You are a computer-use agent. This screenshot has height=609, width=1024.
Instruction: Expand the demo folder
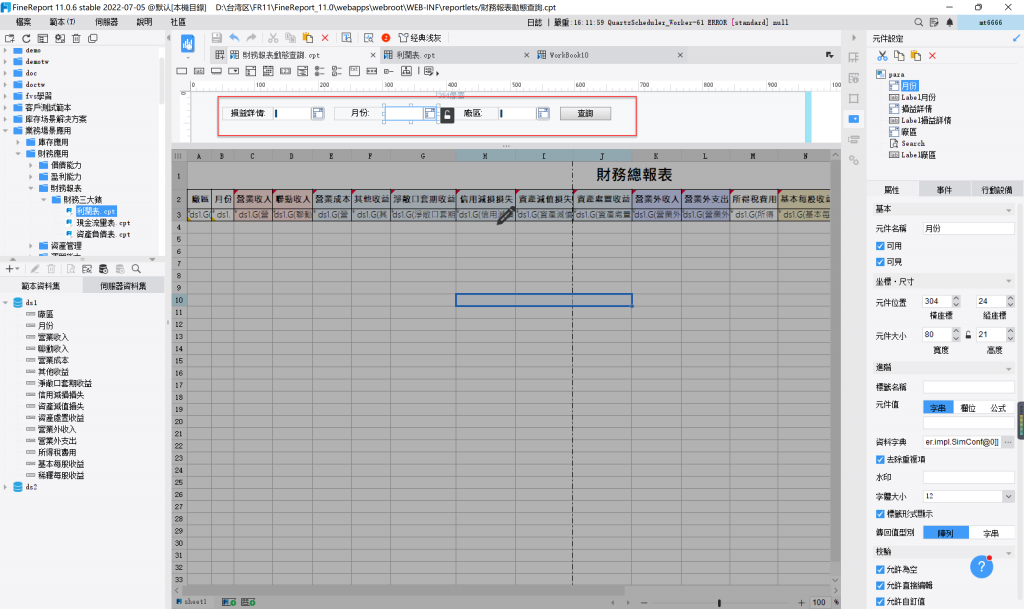(6, 50)
